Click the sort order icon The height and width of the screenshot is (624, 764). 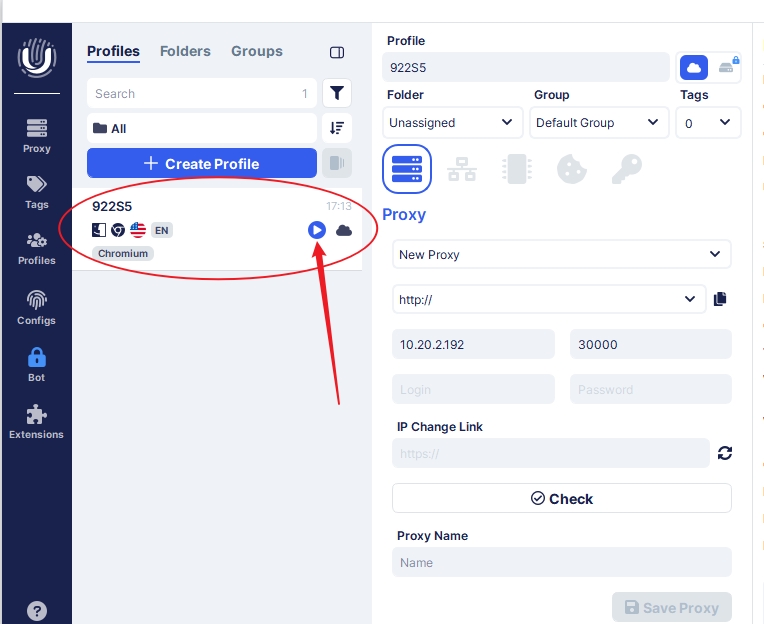[337, 128]
